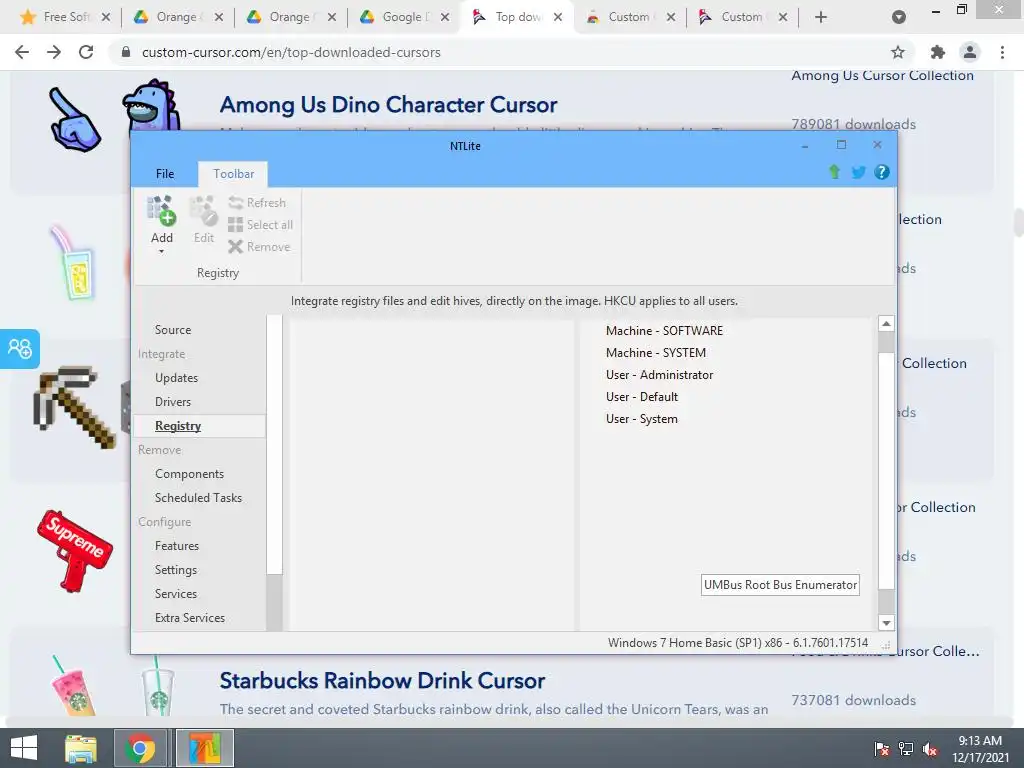Image resolution: width=1024 pixels, height=768 pixels.
Task: Click the hive list scroll down arrow
Action: (886, 623)
